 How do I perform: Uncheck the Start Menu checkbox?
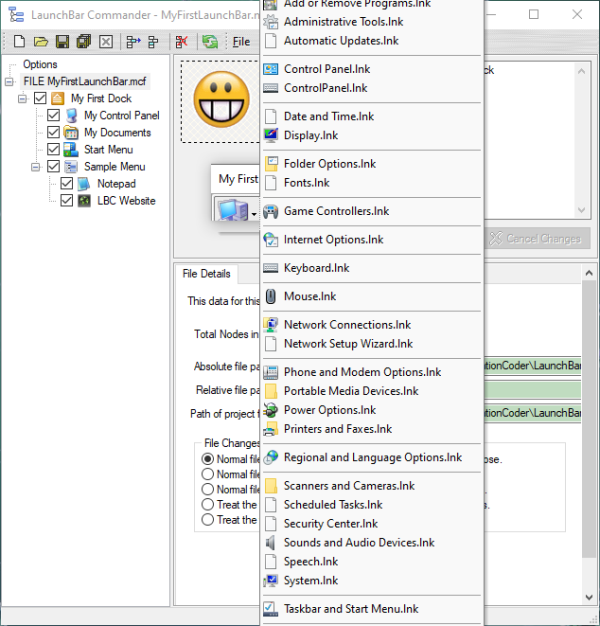tap(53, 149)
